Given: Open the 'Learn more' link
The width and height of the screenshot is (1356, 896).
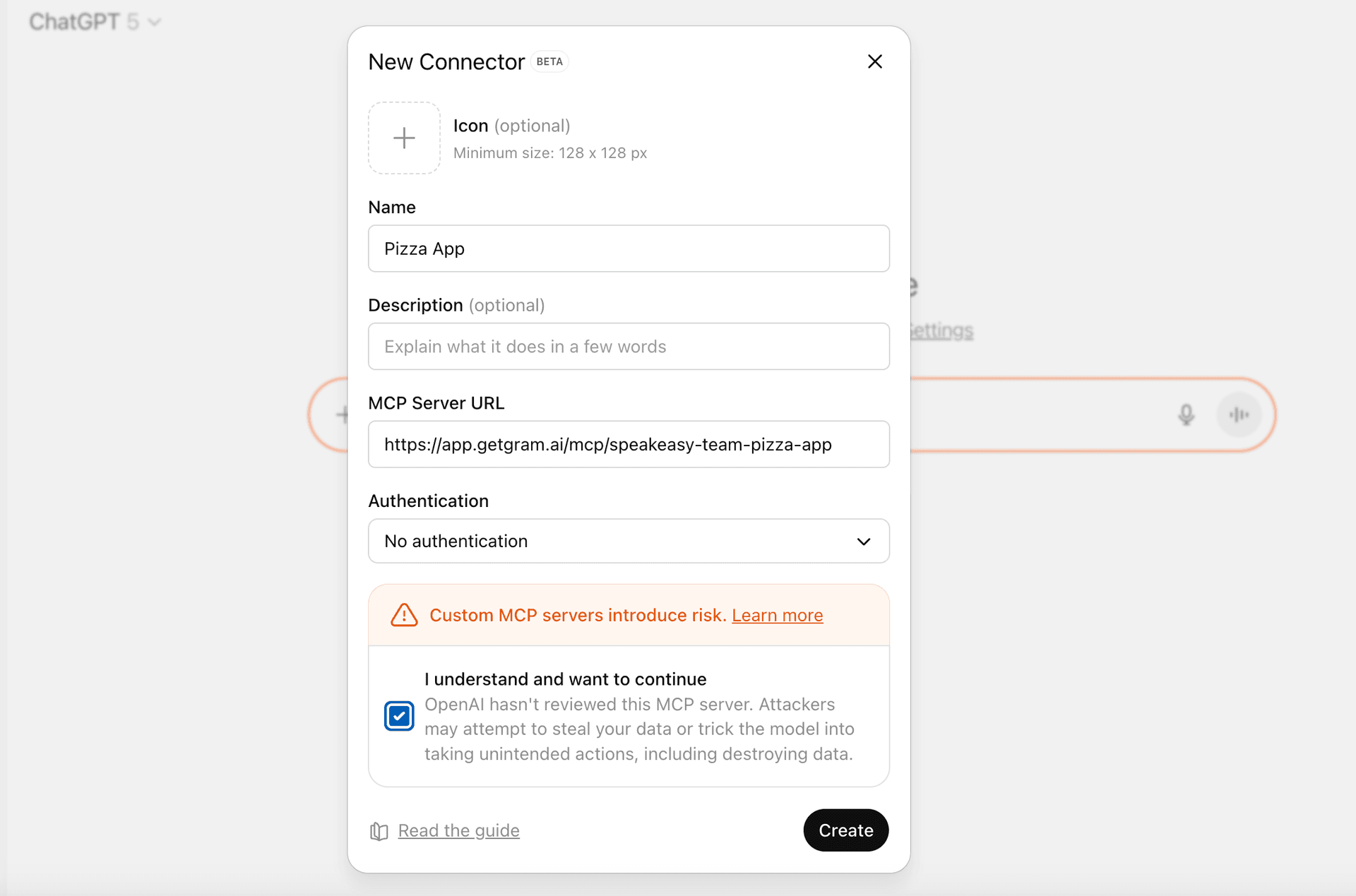Looking at the screenshot, I should (777, 615).
